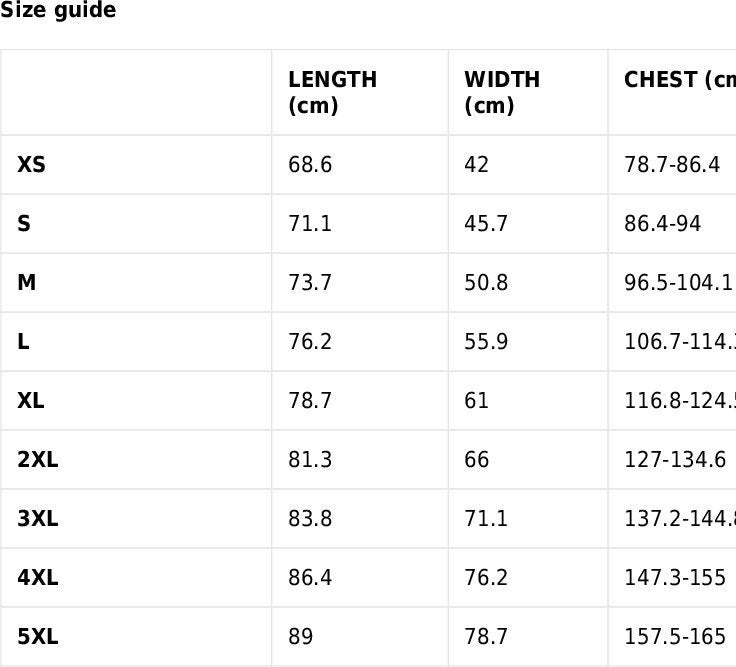Click the 4XL chest range 147.3-155
This screenshot has height=667, width=736.
(675, 578)
